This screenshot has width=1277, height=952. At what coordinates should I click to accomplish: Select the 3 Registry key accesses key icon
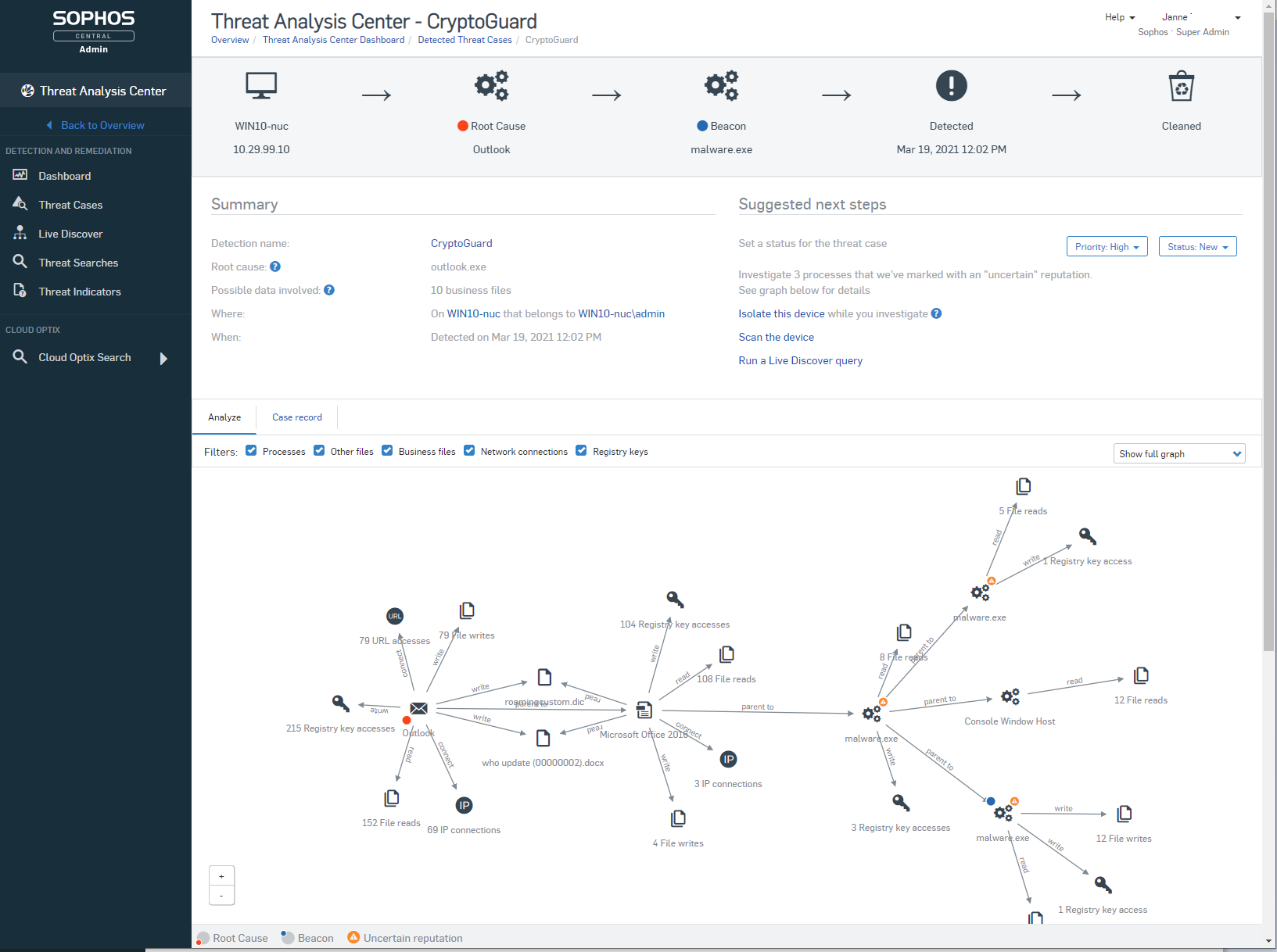[901, 803]
